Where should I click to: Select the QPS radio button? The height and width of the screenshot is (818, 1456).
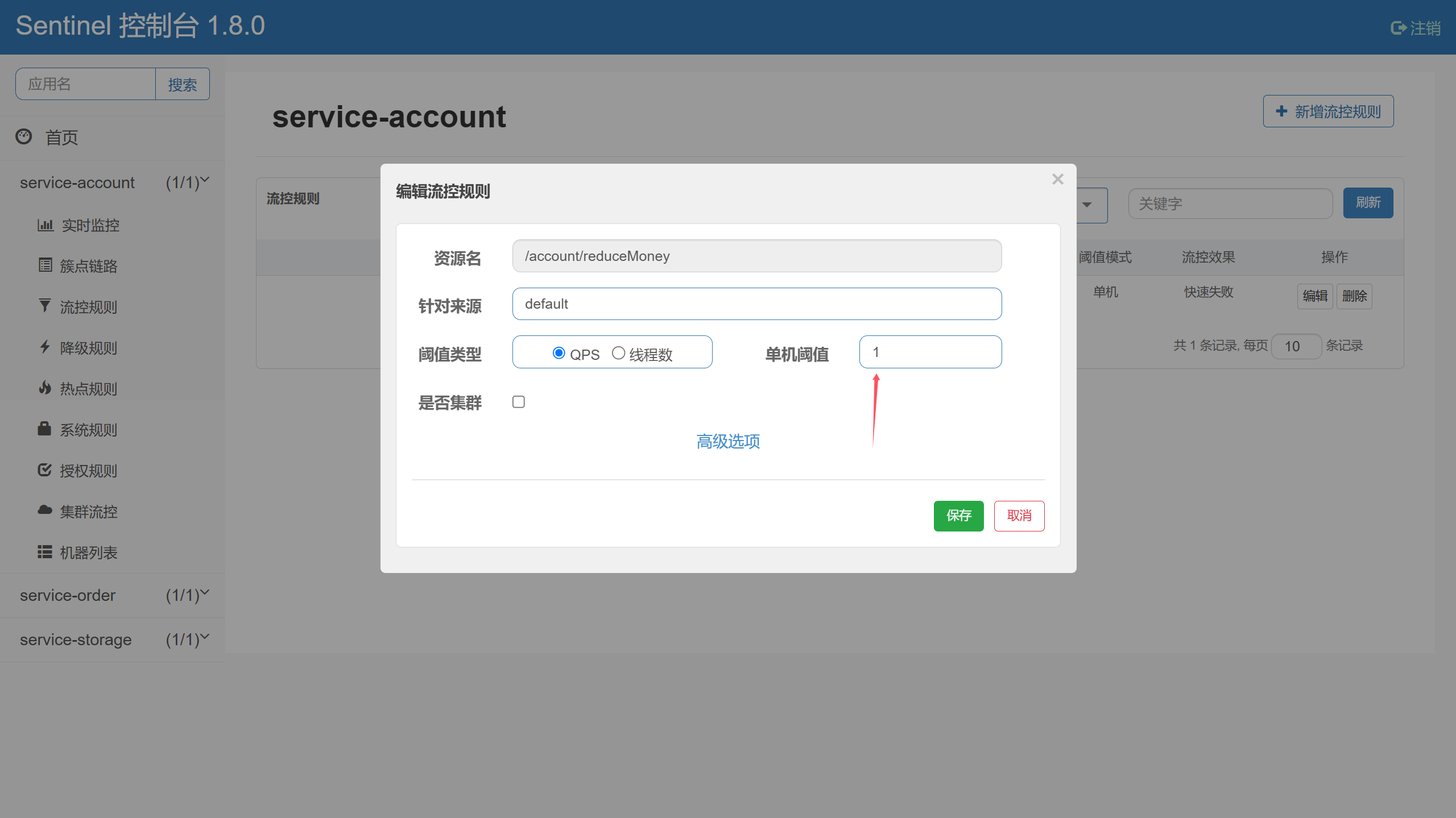pos(559,353)
